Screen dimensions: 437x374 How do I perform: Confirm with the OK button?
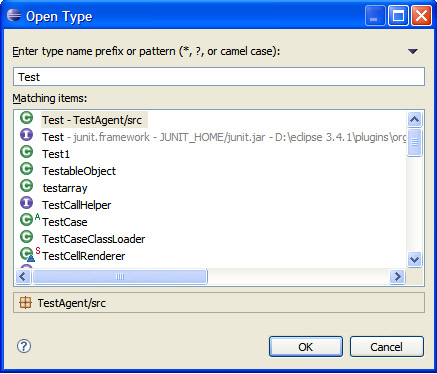click(306, 347)
